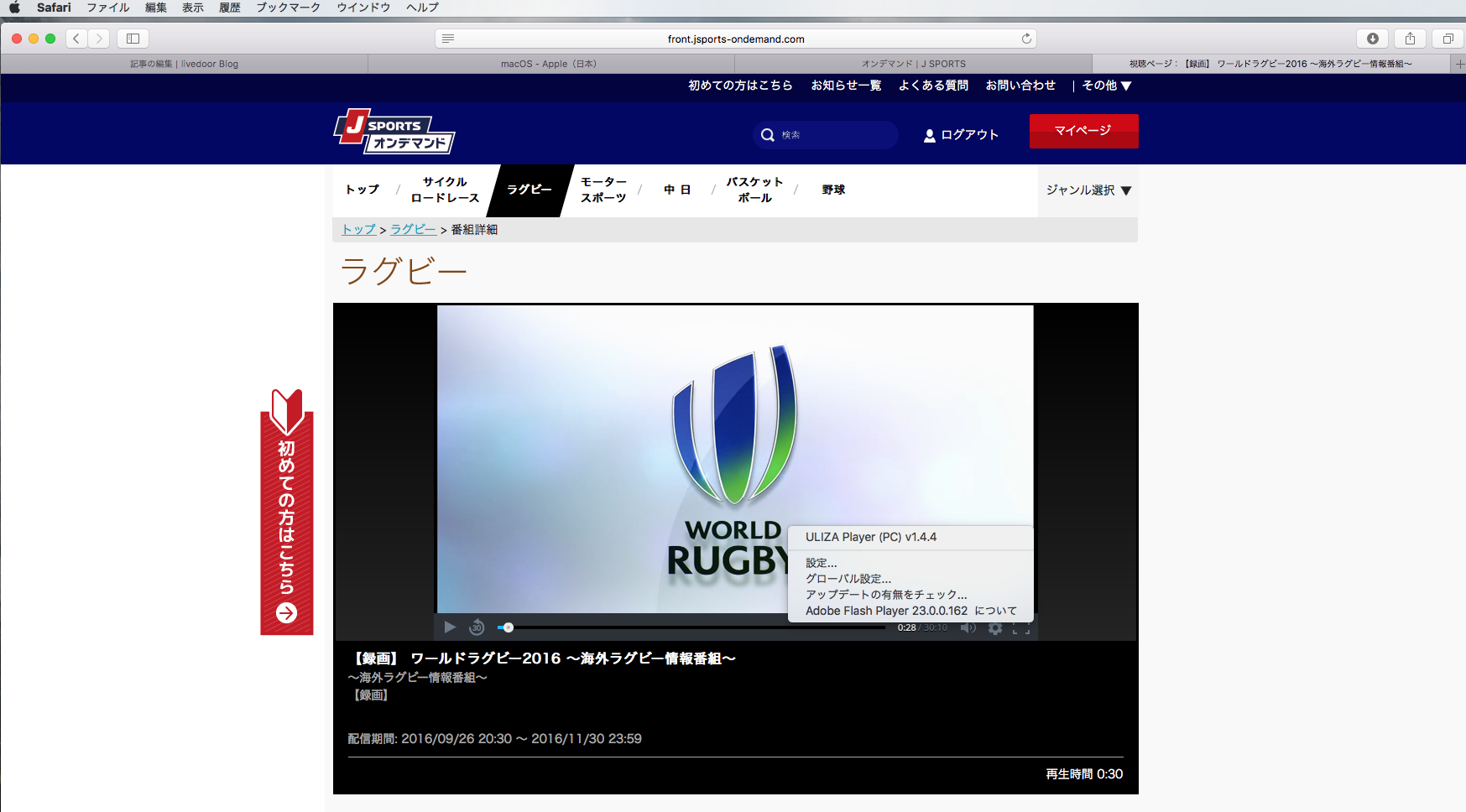The image size is (1466, 812).
Task: Choose 設定... in the context menu
Action: point(822,563)
